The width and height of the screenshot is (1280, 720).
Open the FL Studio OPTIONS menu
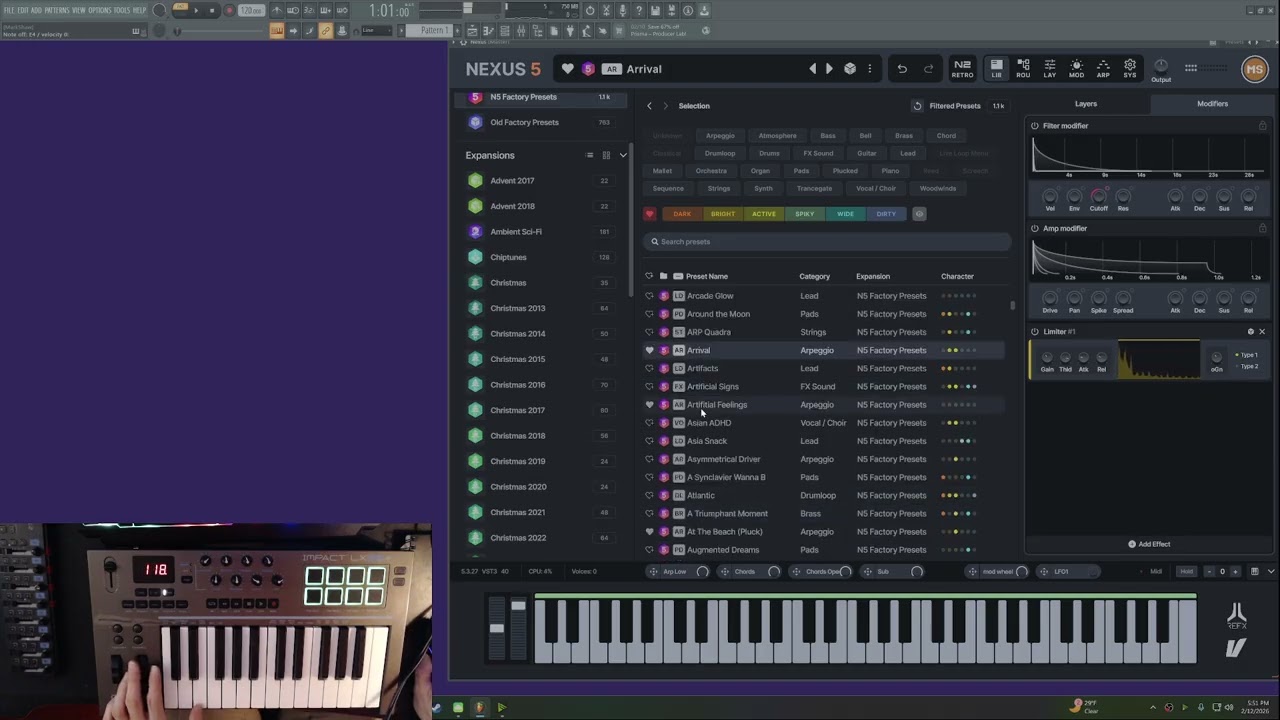pyautogui.click(x=100, y=10)
